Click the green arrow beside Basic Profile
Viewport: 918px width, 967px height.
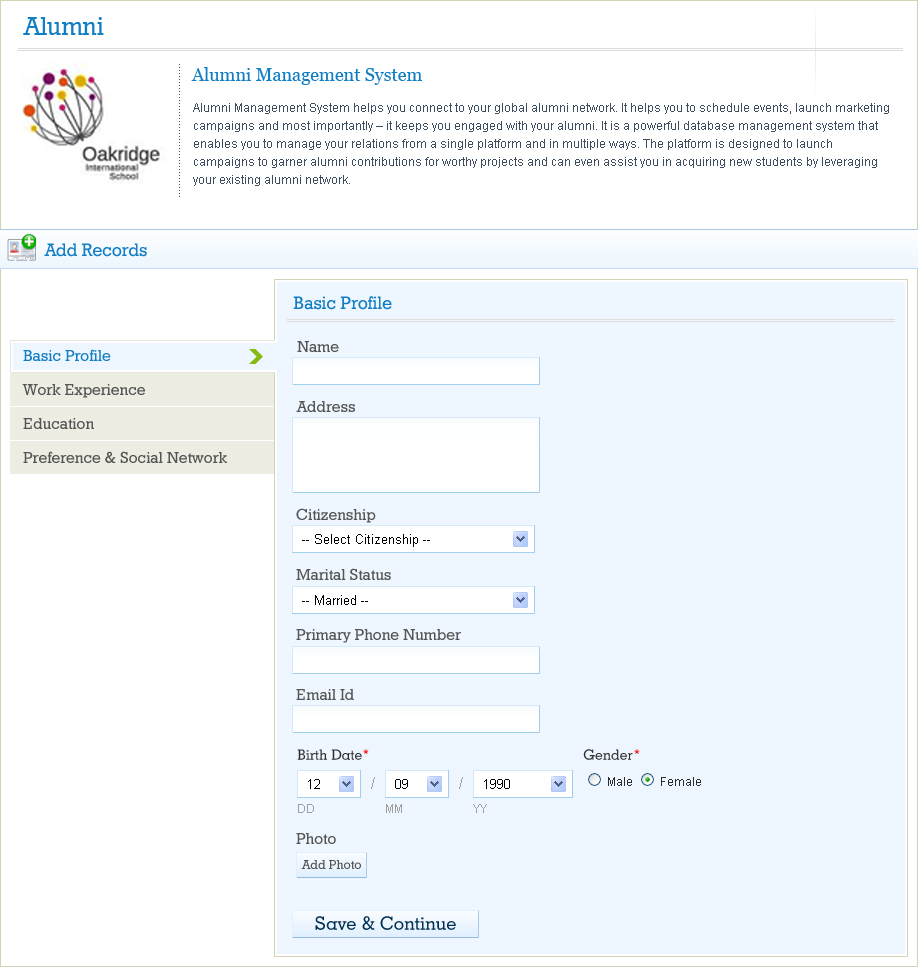click(256, 356)
